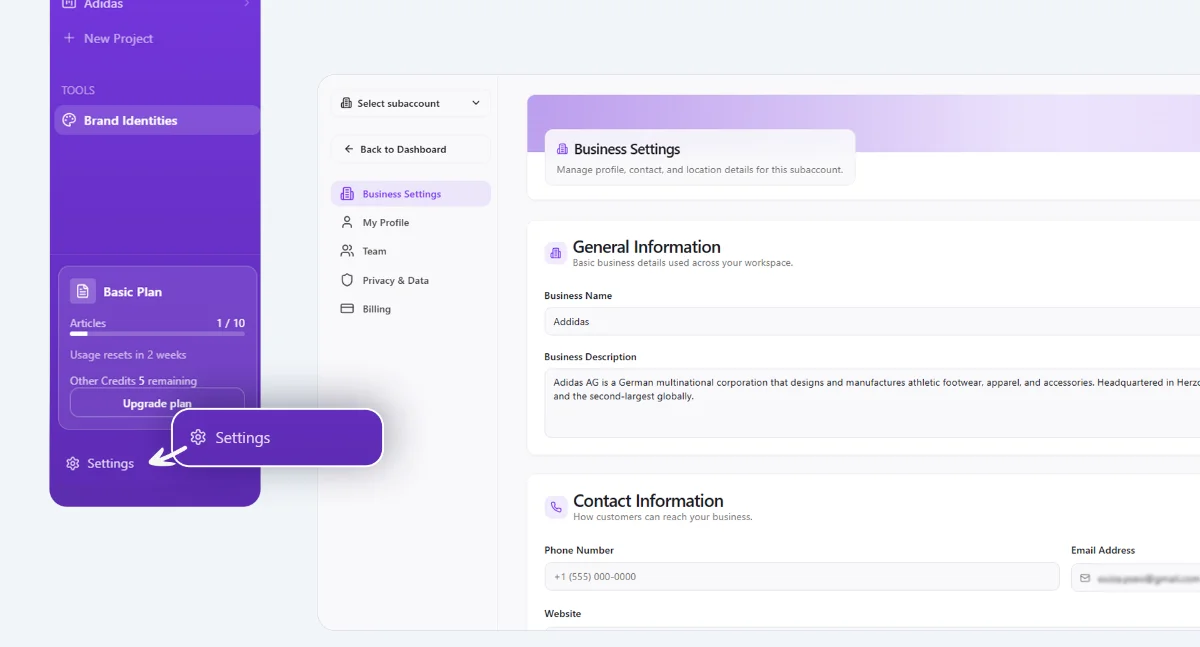Click into the Business Description text area
Viewport: 1200px width, 647px height.
(872, 403)
